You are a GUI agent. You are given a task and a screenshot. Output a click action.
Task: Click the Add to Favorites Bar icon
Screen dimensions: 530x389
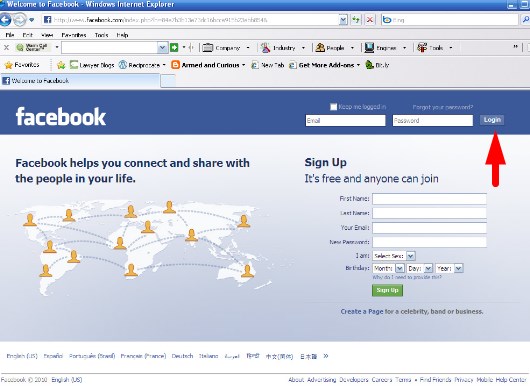click(61, 65)
